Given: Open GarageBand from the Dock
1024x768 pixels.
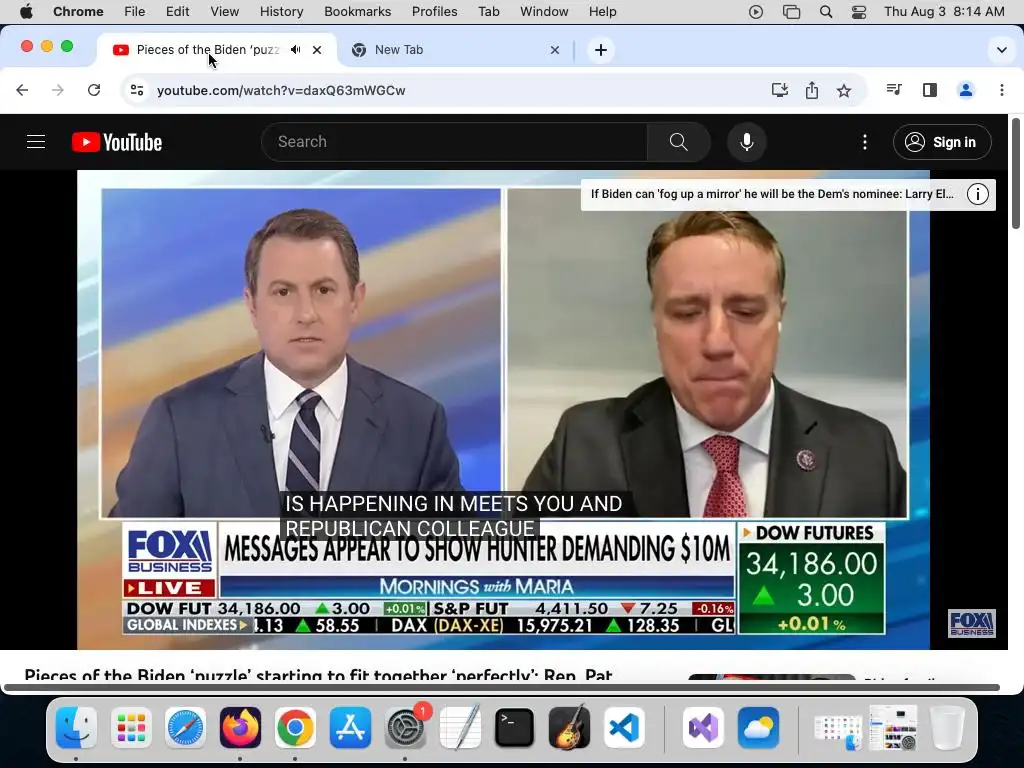Looking at the screenshot, I should (569, 727).
